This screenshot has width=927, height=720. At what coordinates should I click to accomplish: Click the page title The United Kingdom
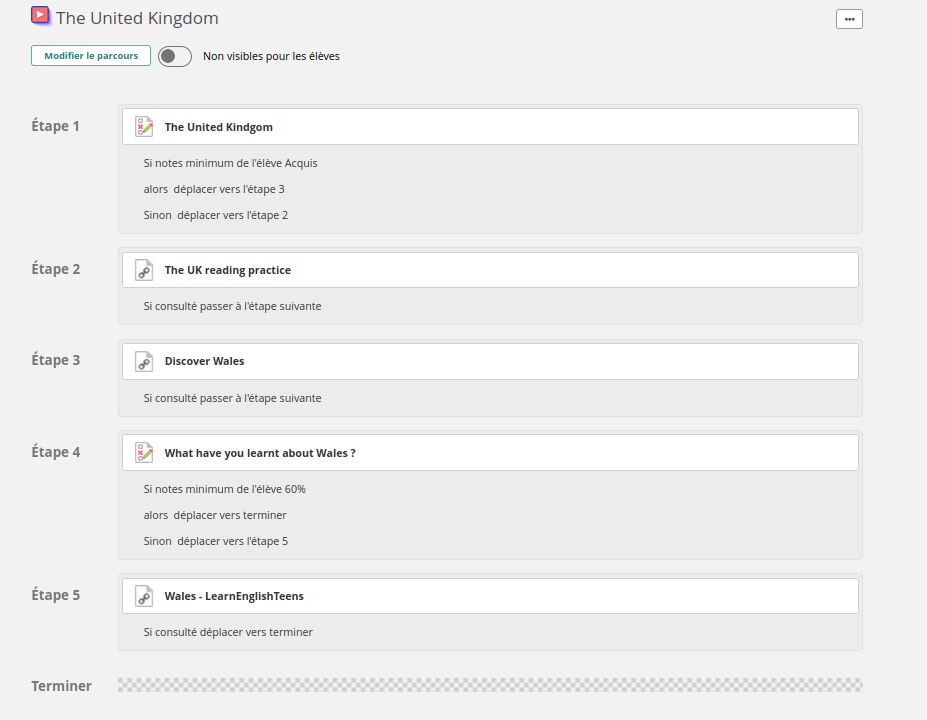pos(137,18)
